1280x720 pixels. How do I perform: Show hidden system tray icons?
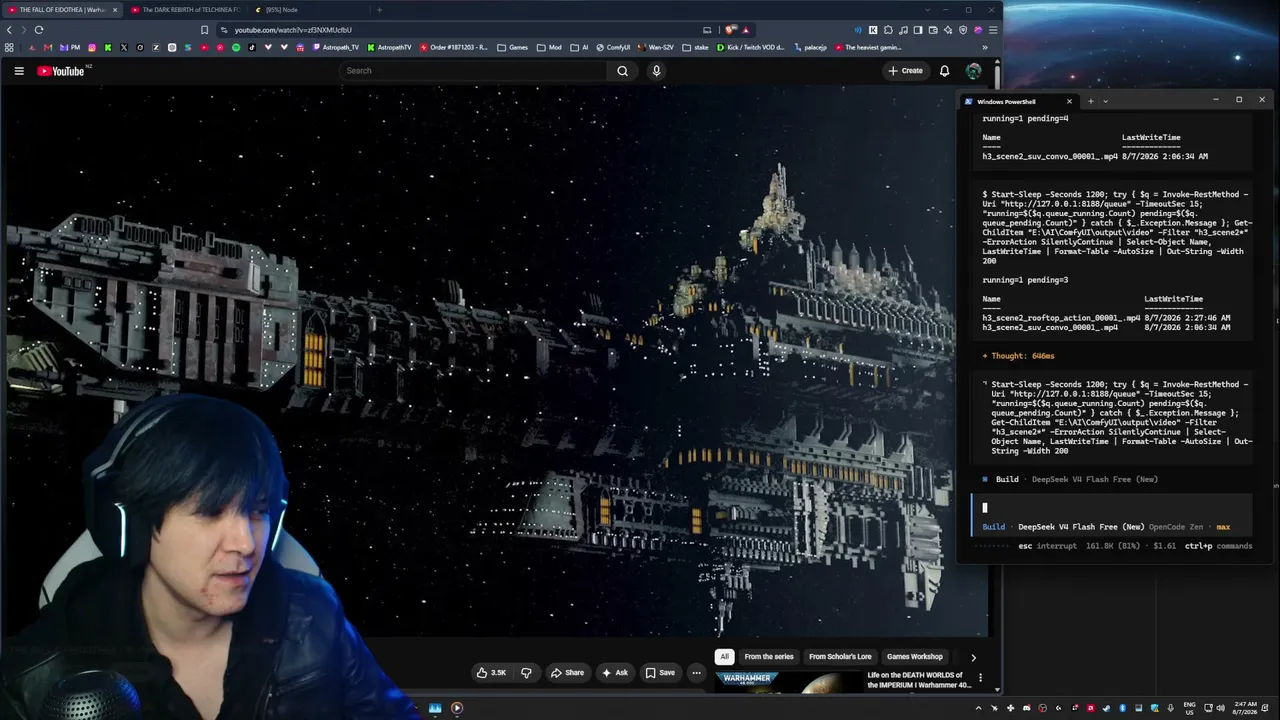point(979,708)
